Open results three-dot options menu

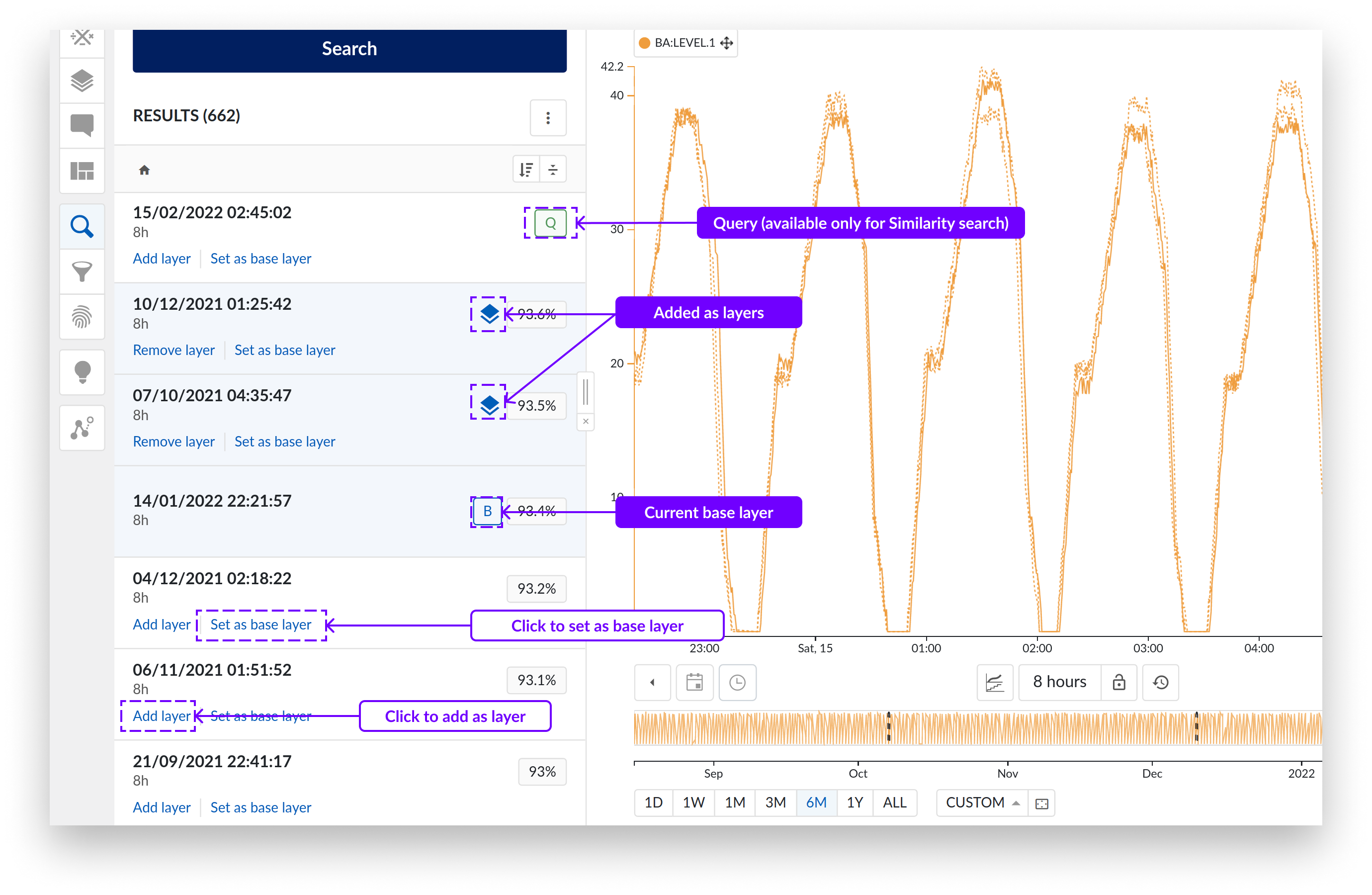(548, 118)
